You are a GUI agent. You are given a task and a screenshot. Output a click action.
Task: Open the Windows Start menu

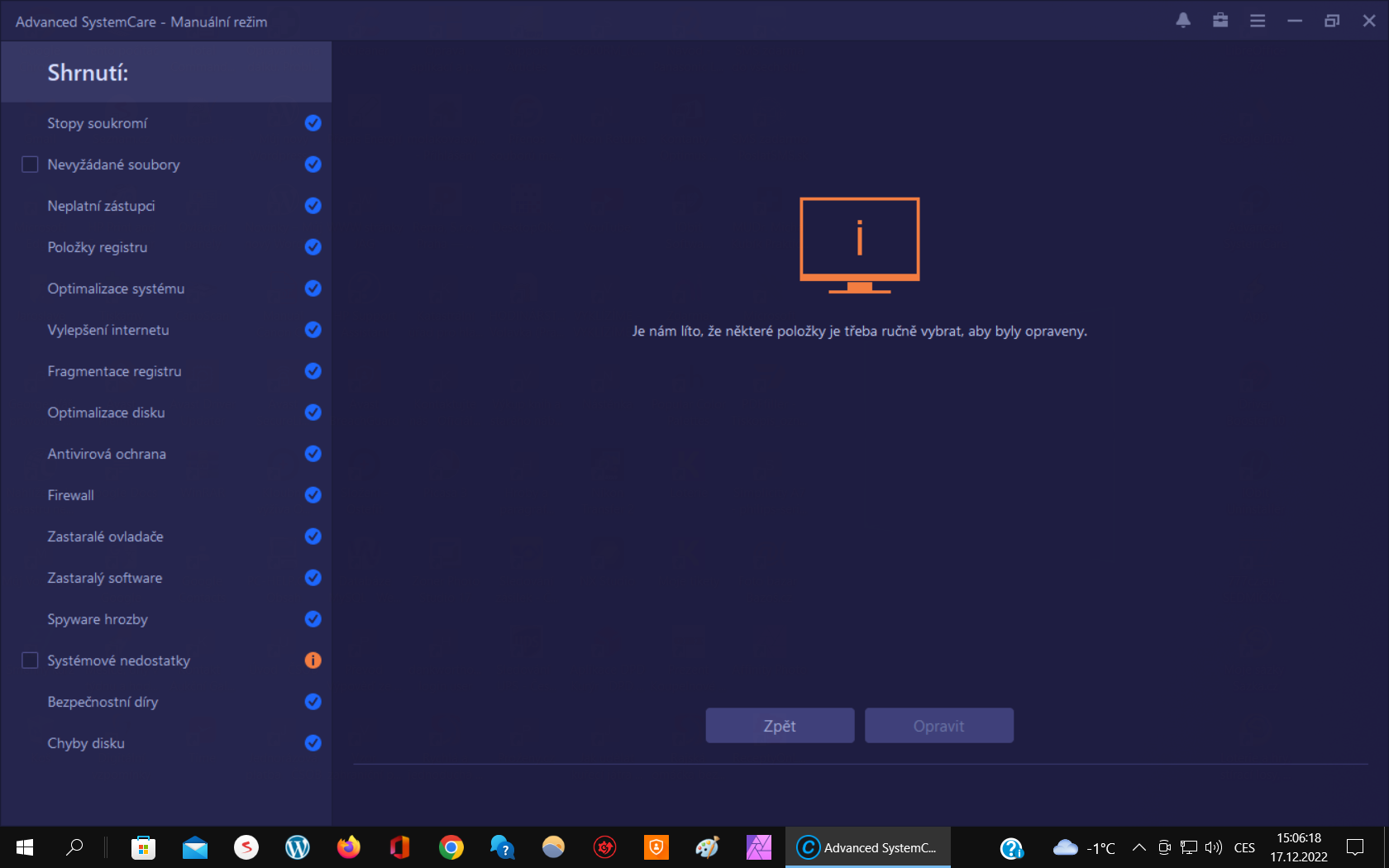click(x=25, y=847)
